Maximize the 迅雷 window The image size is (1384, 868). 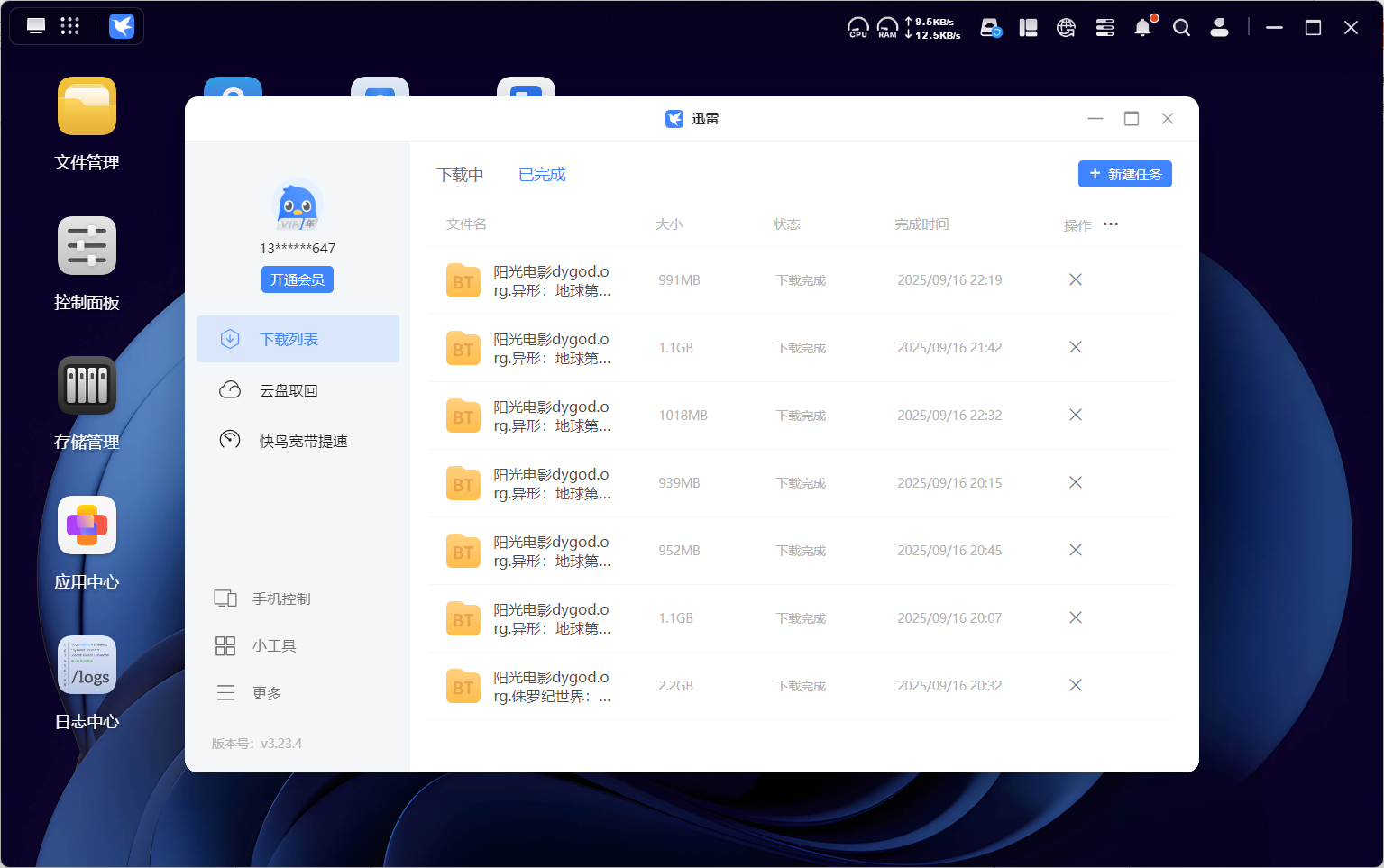pyautogui.click(x=1132, y=118)
